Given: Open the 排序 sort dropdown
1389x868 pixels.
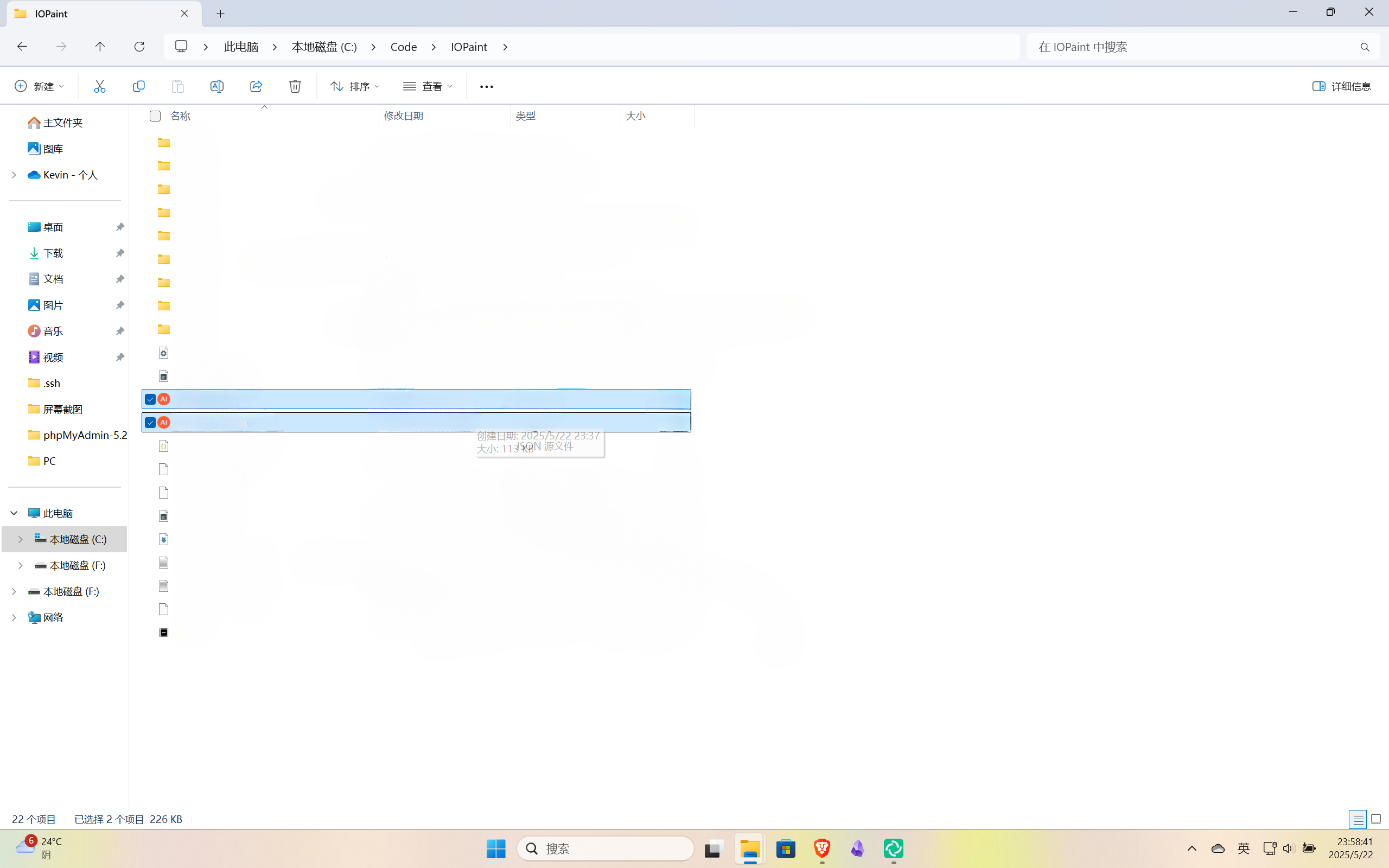Looking at the screenshot, I should point(355,86).
